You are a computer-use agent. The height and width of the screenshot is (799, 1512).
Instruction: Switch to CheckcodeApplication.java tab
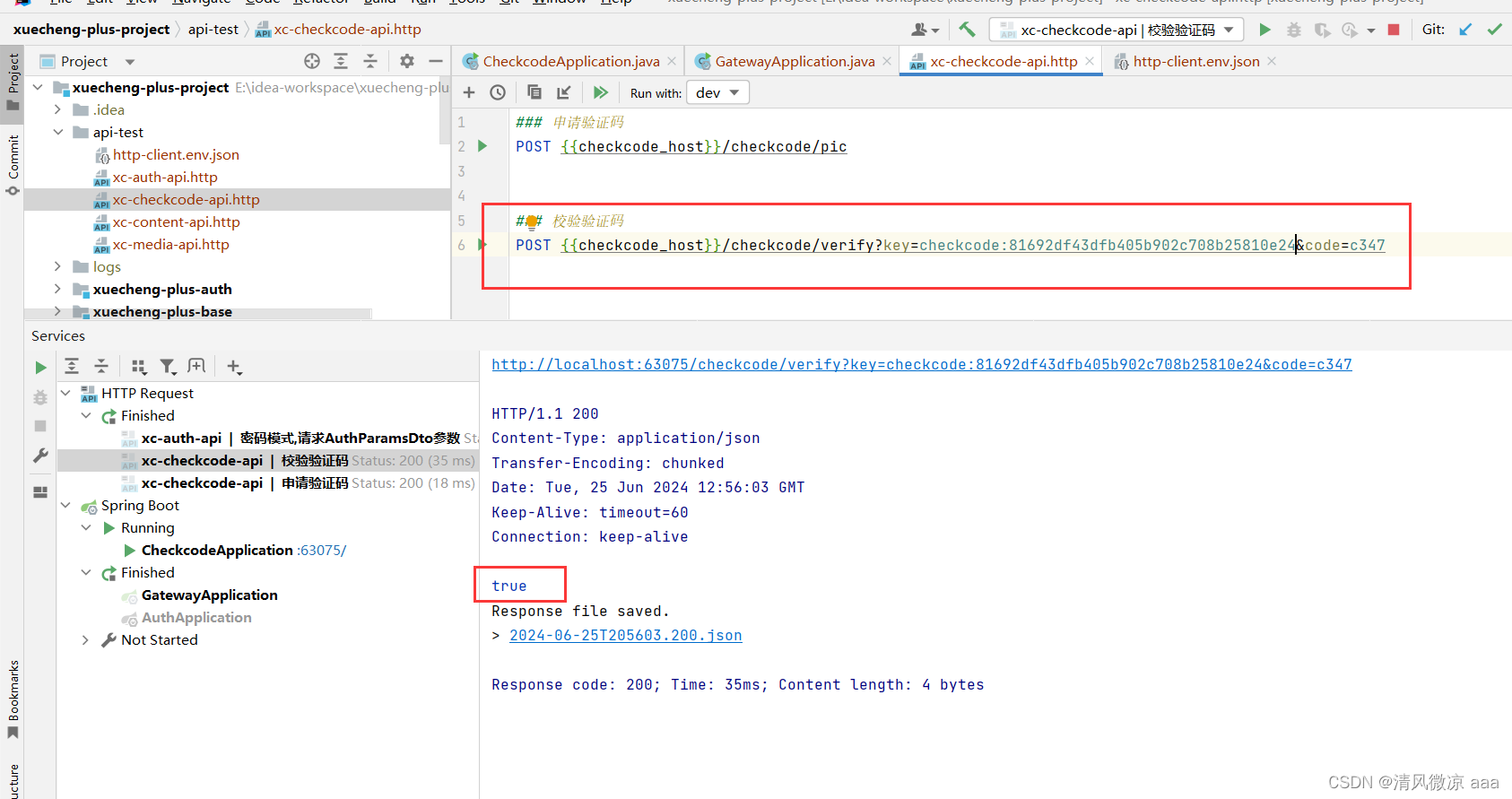pyautogui.click(x=570, y=61)
